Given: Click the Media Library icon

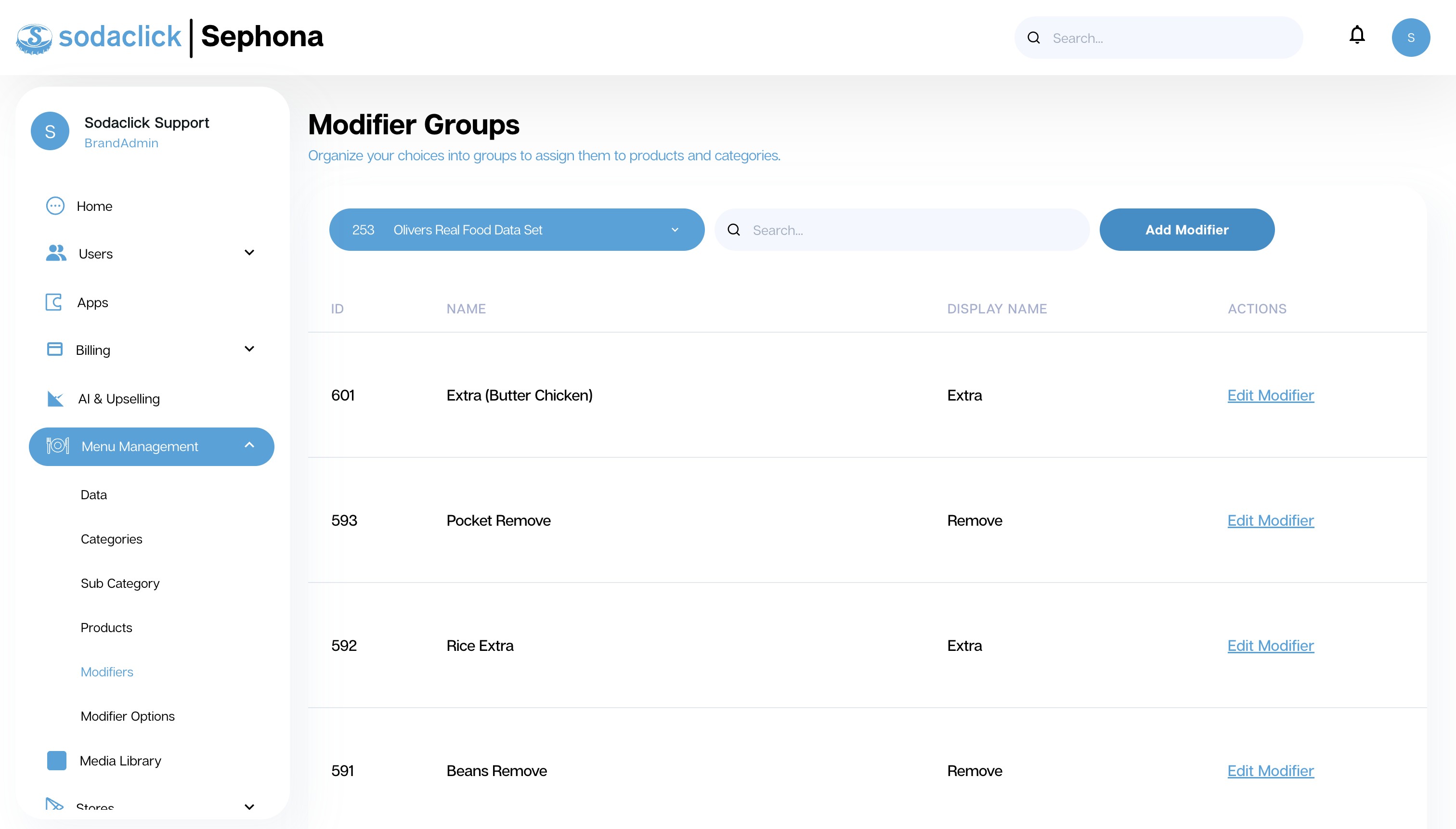Looking at the screenshot, I should point(56,761).
